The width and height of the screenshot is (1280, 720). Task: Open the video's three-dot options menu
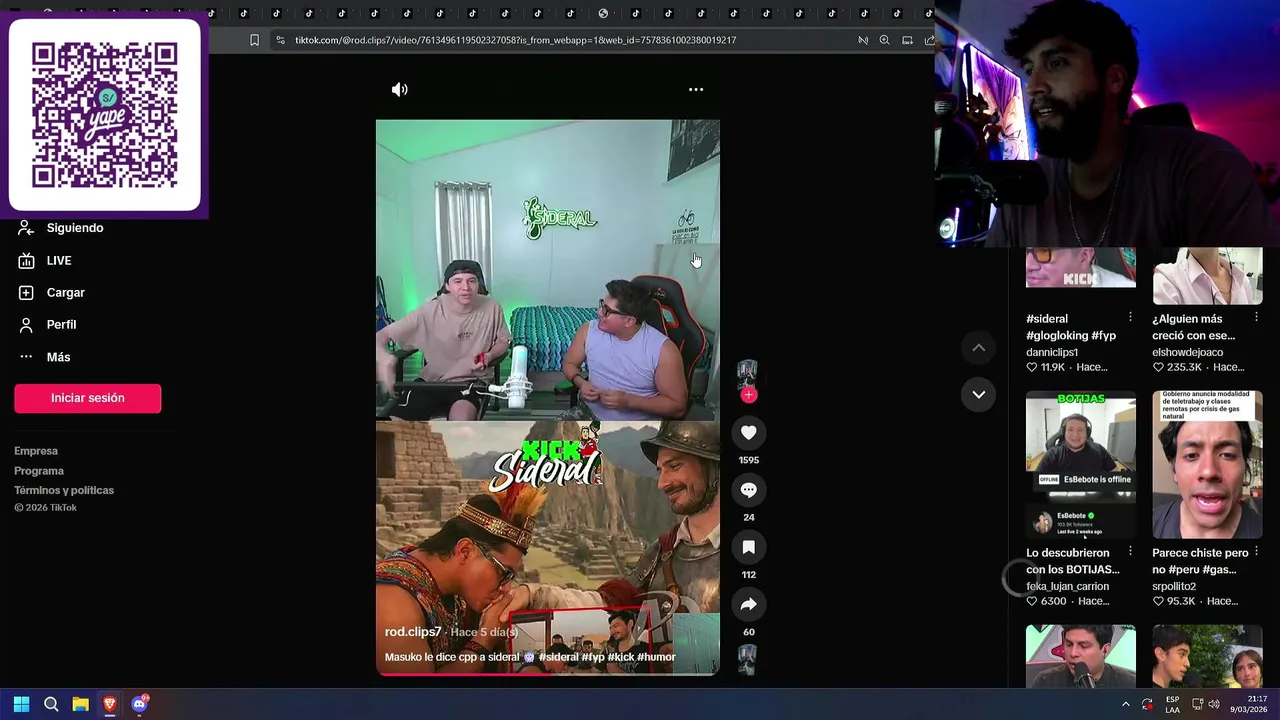(696, 90)
